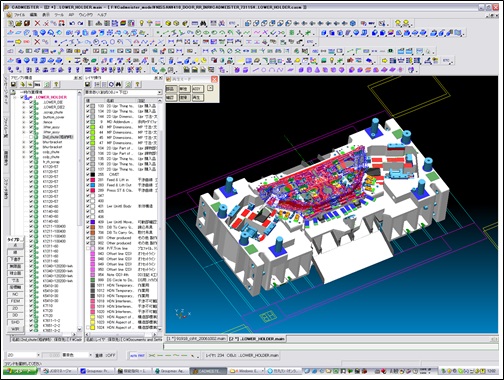Click the FEM type filter button
The width and height of the screenshot is (504, 380).
click(15, 301)
